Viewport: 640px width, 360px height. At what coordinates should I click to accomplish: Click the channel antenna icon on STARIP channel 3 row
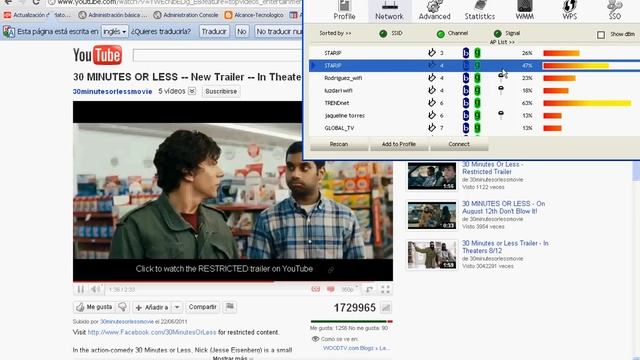tap(432, 53)
